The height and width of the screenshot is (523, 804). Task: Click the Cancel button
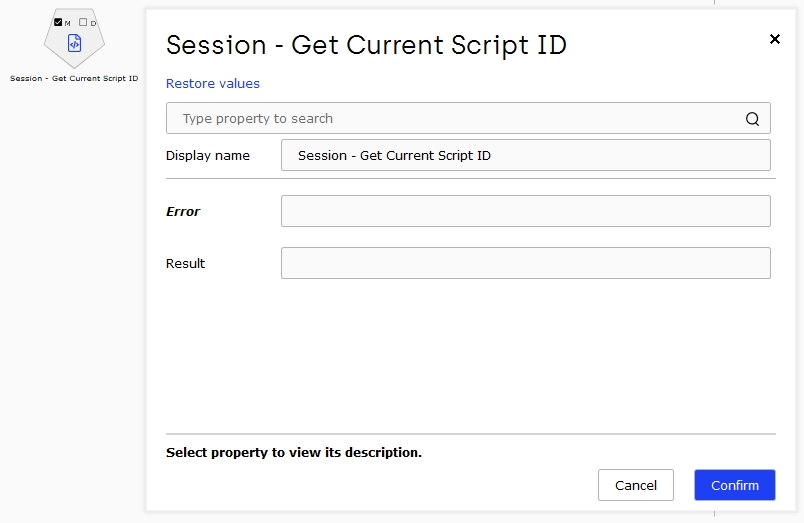(636, 485)
